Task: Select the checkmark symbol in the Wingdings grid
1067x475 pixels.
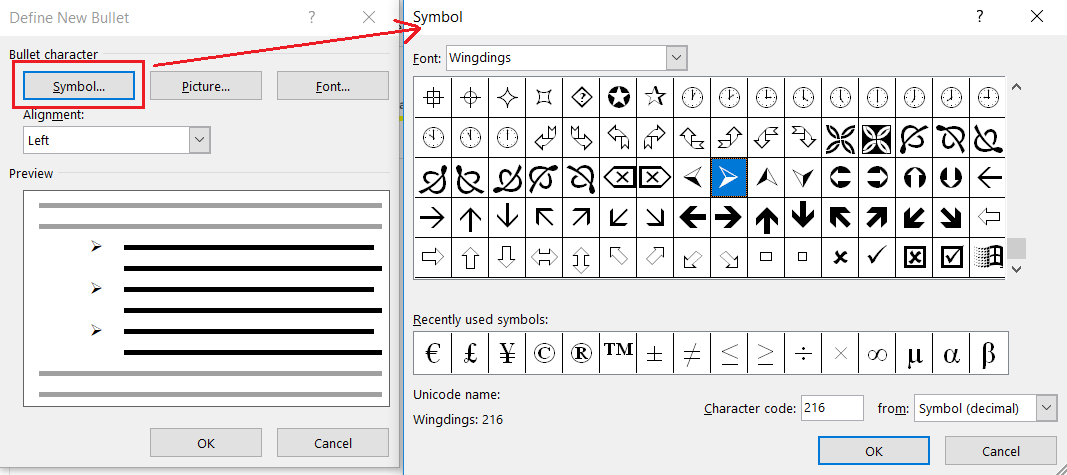Action: click(x=877, y=257)
